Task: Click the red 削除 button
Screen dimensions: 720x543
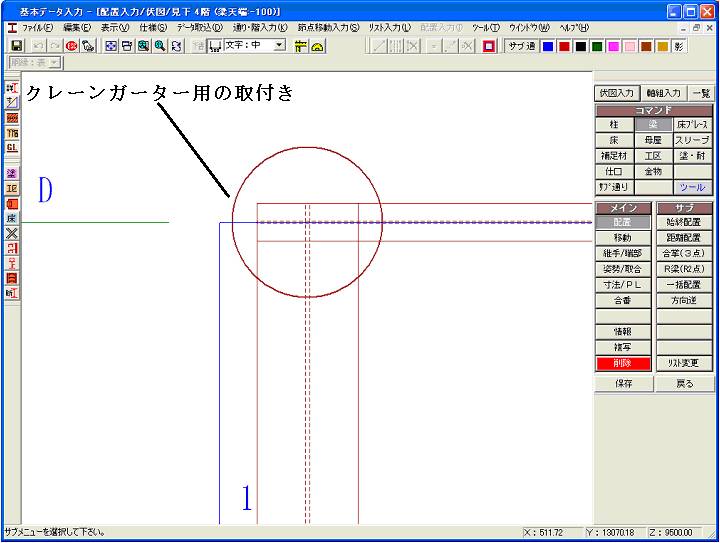Action: 623,363
